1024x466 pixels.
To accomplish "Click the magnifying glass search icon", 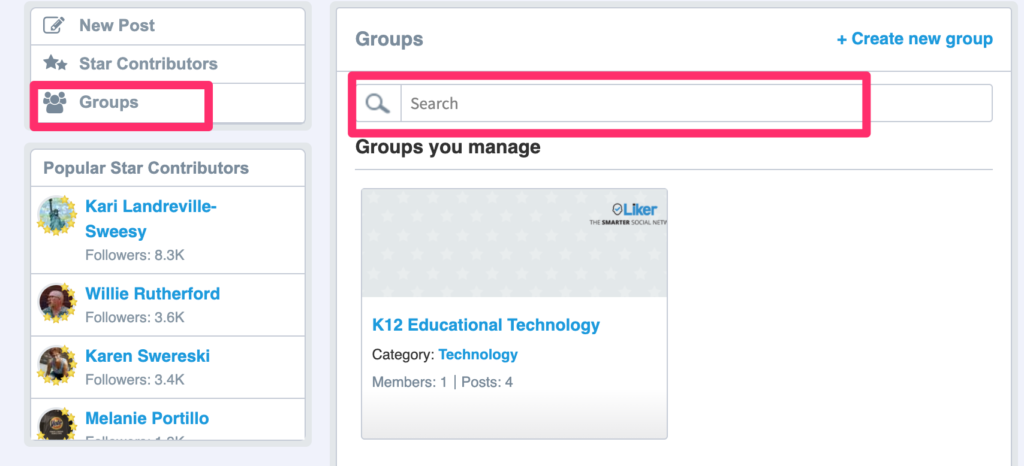I will (377, 103).
